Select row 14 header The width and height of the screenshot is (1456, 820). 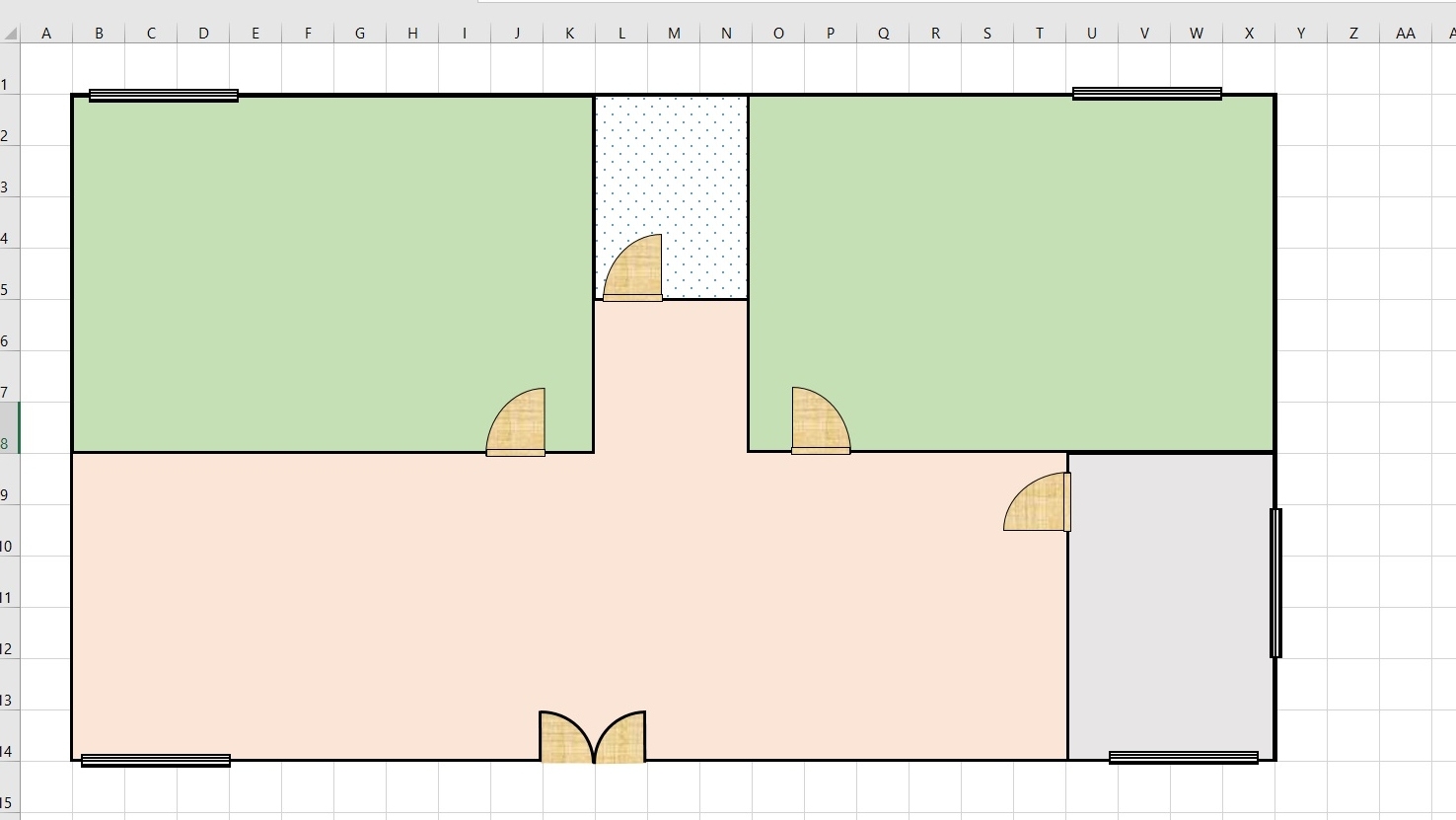pyautogui.click(x=8, y=752)
